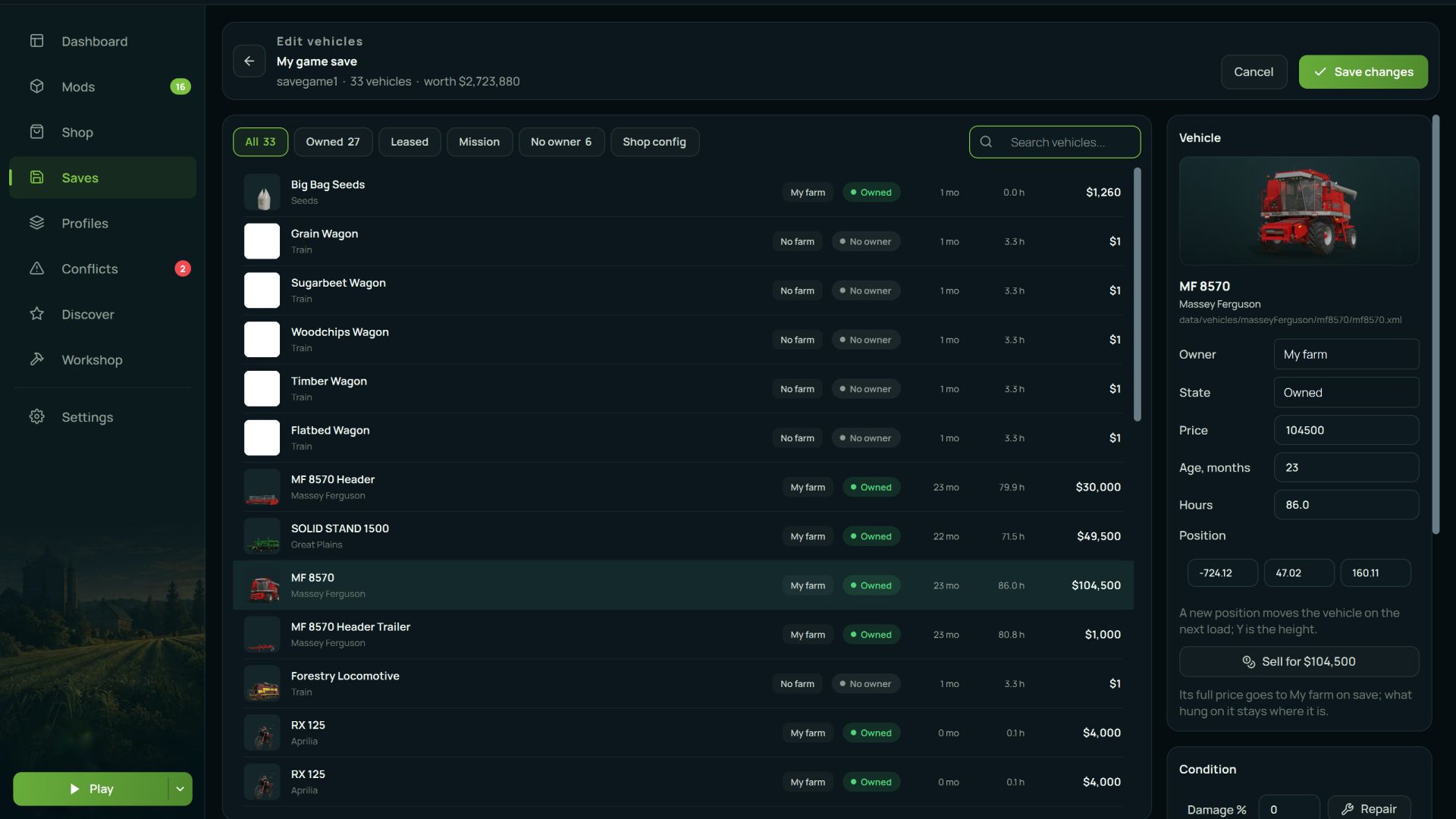
Task: Select the No owner 6 filter tab
Action: [561, 142]
